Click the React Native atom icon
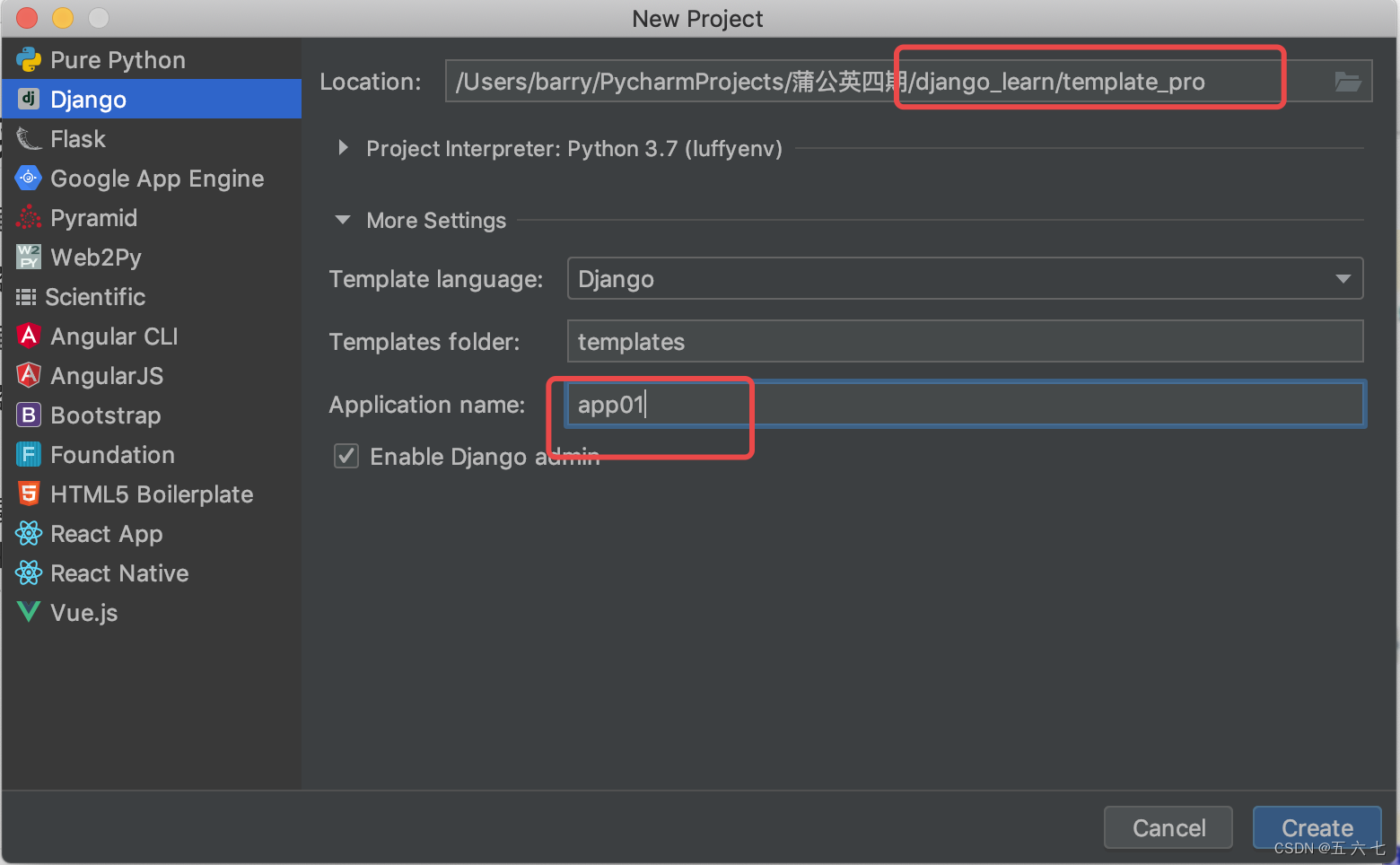This screenshot has width=1400, height=865. (29, 572)
